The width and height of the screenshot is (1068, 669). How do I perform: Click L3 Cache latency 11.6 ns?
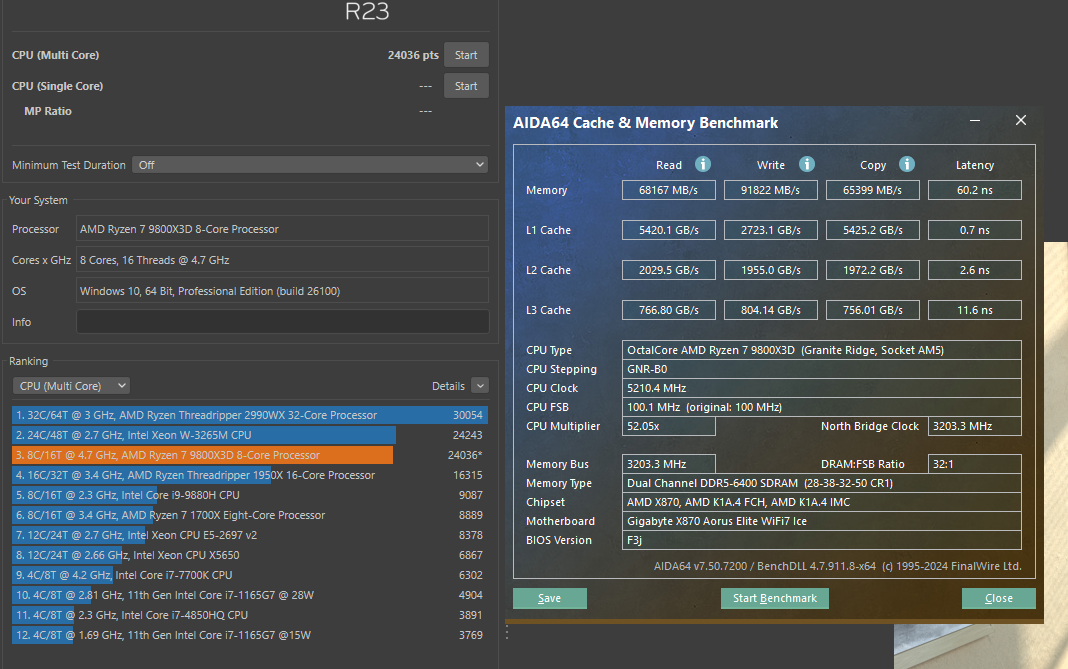click(975, 310)
